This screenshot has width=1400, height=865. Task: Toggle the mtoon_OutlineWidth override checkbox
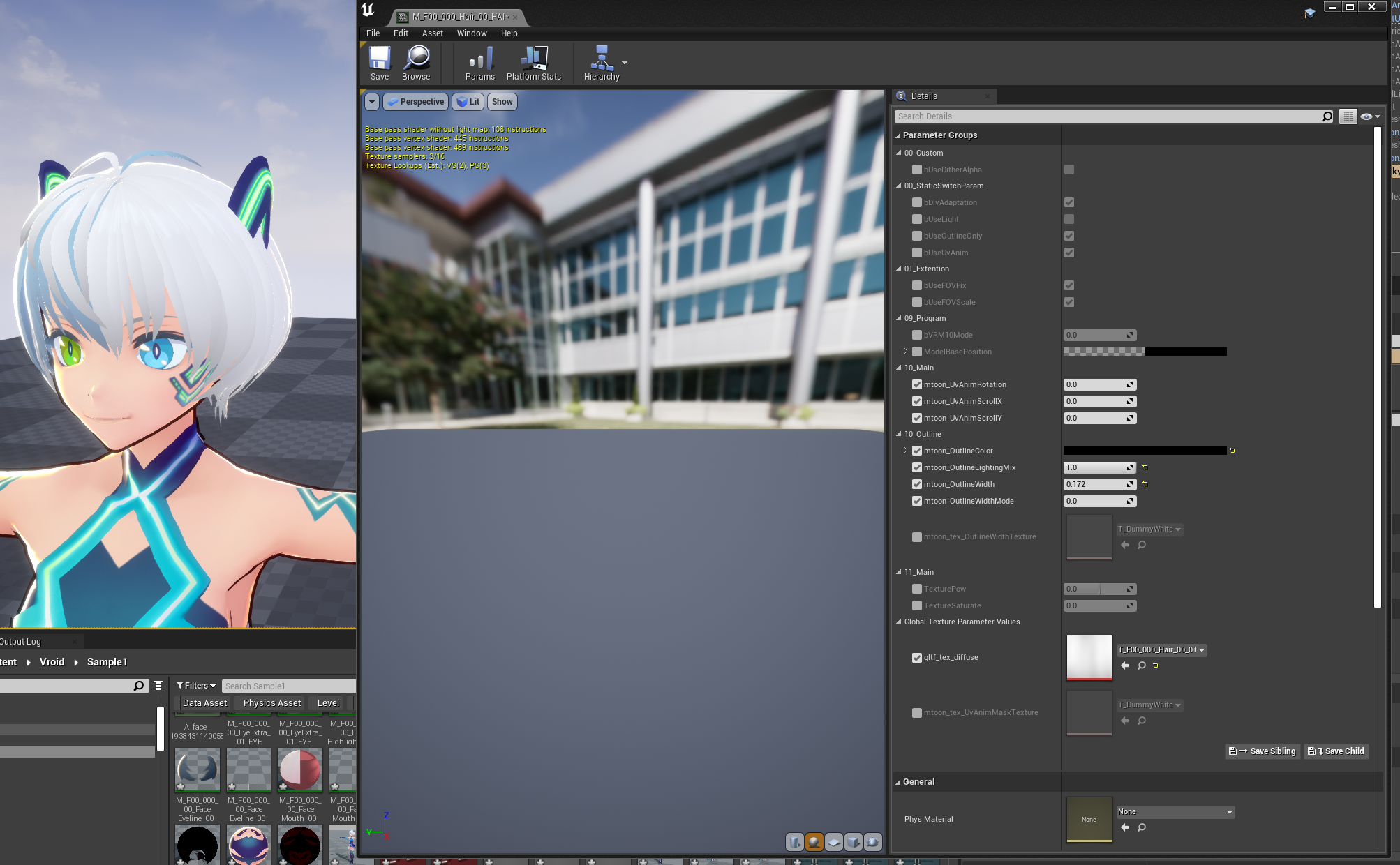tap(917, 484)
